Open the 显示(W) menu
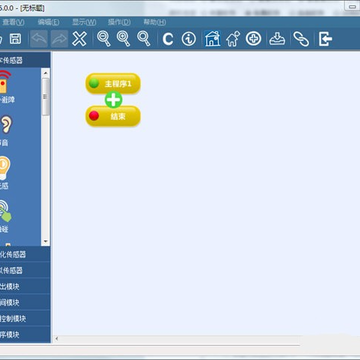Image resolution: width=360 pixels, height=360 pixels. click(84, 22)
